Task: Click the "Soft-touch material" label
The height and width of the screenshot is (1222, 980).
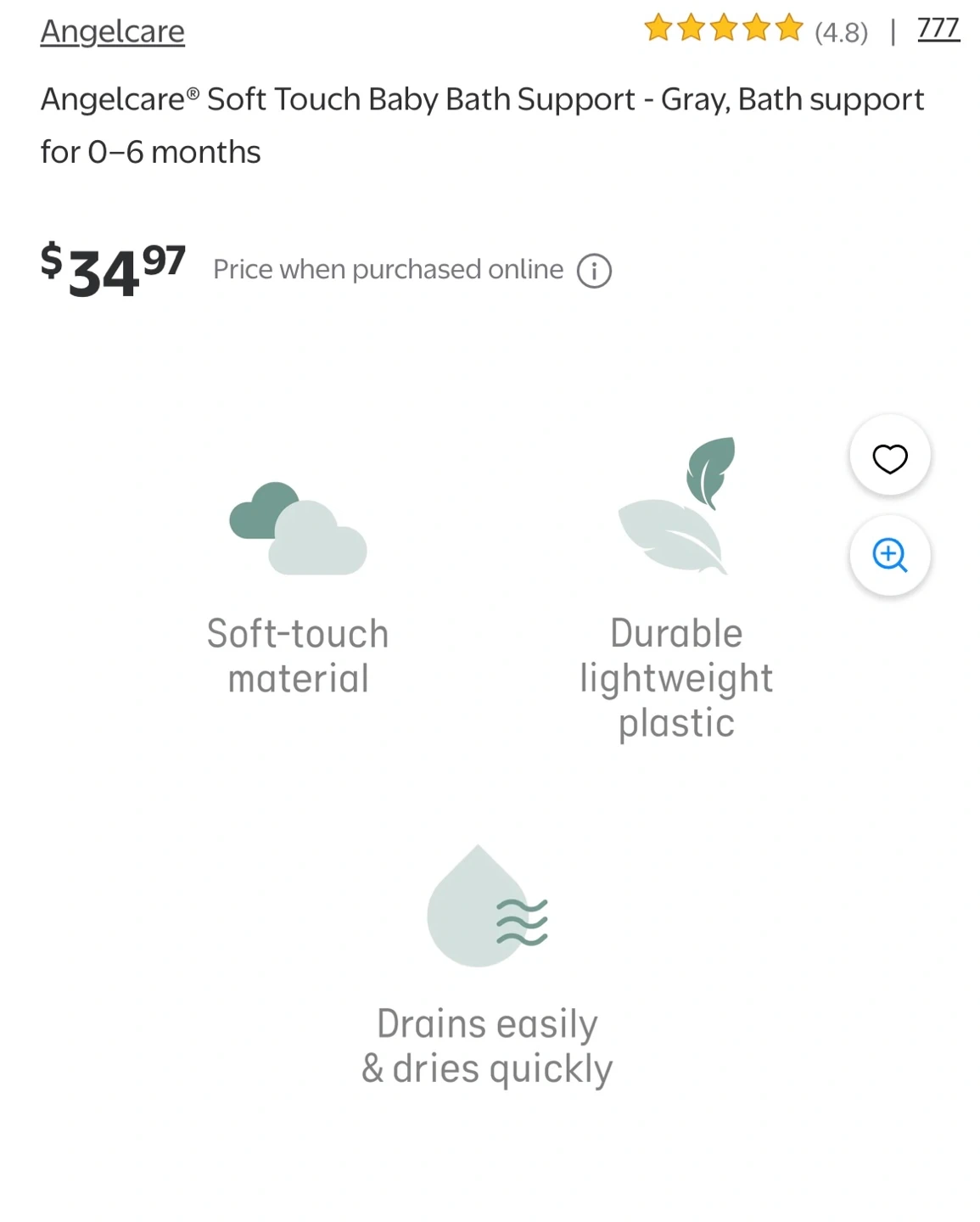Action: point(298,656)
